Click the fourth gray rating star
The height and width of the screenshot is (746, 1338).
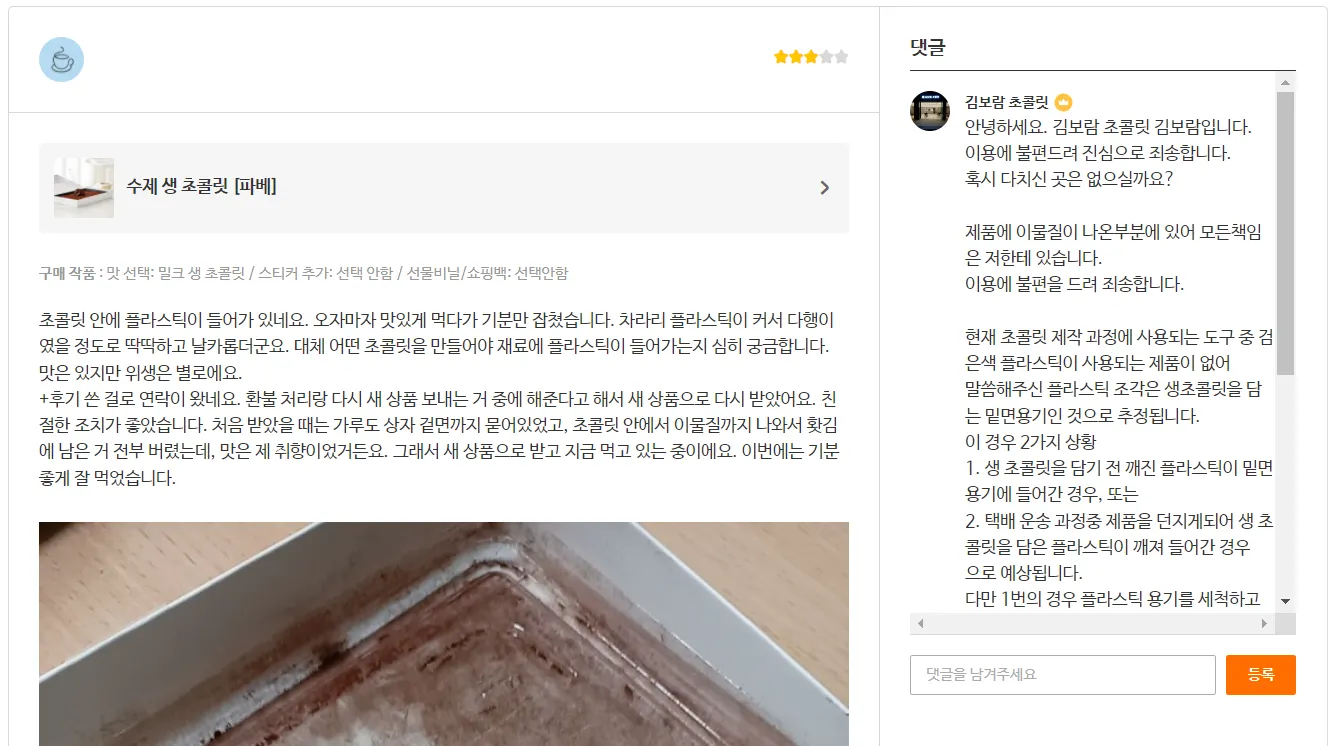point(826,57)
